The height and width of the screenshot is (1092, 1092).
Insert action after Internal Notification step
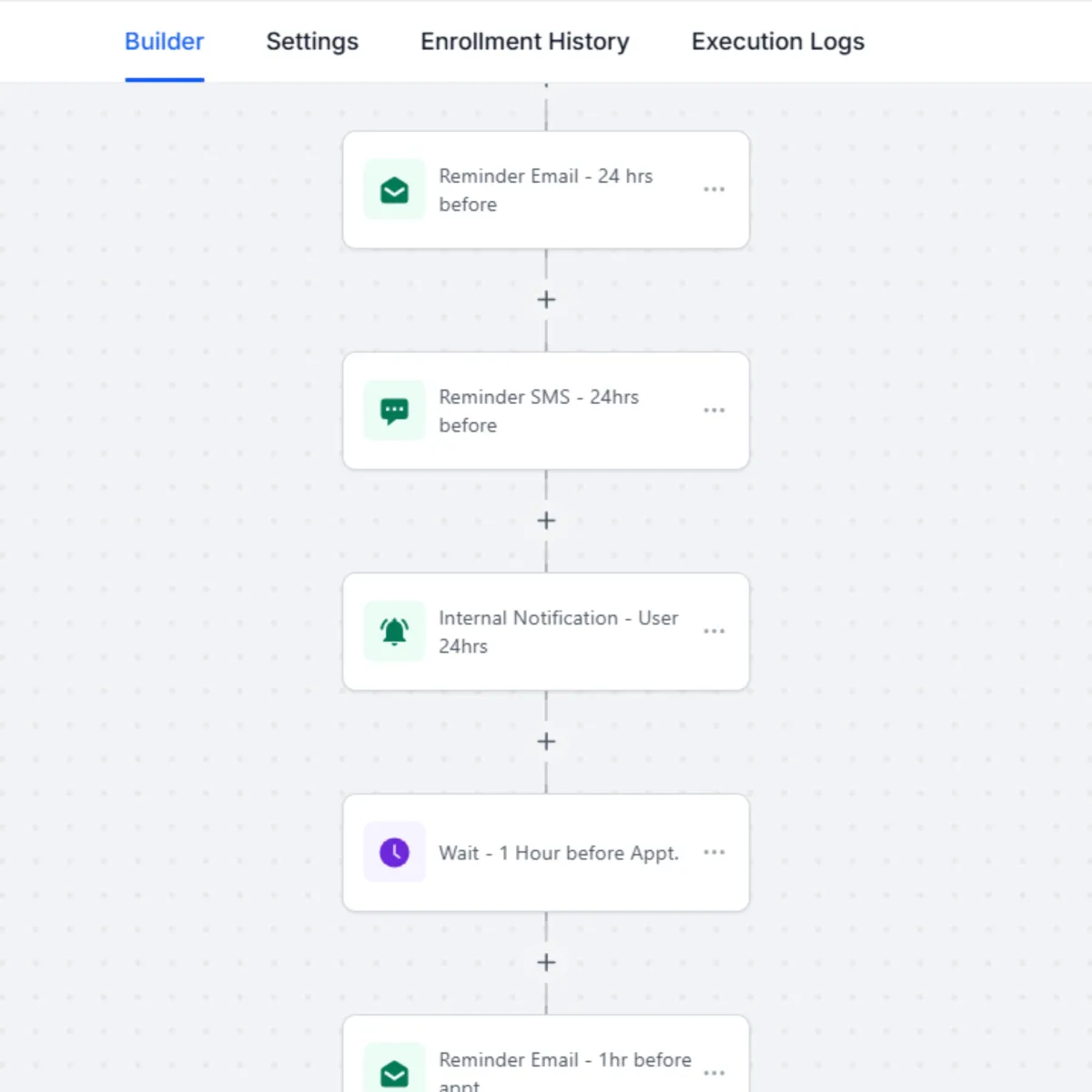click(546, 742)
